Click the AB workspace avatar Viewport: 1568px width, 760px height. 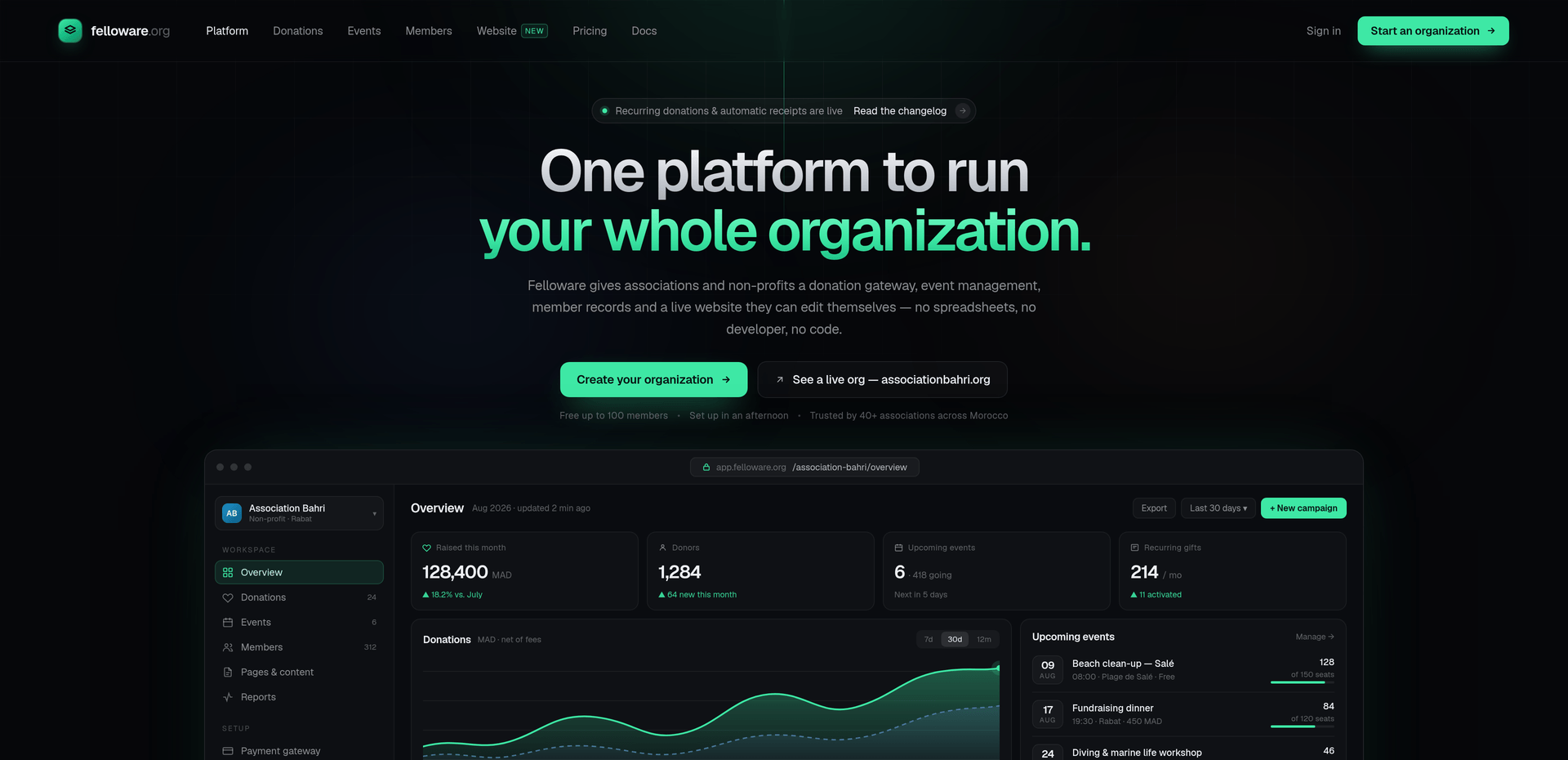tap(232, 513)
